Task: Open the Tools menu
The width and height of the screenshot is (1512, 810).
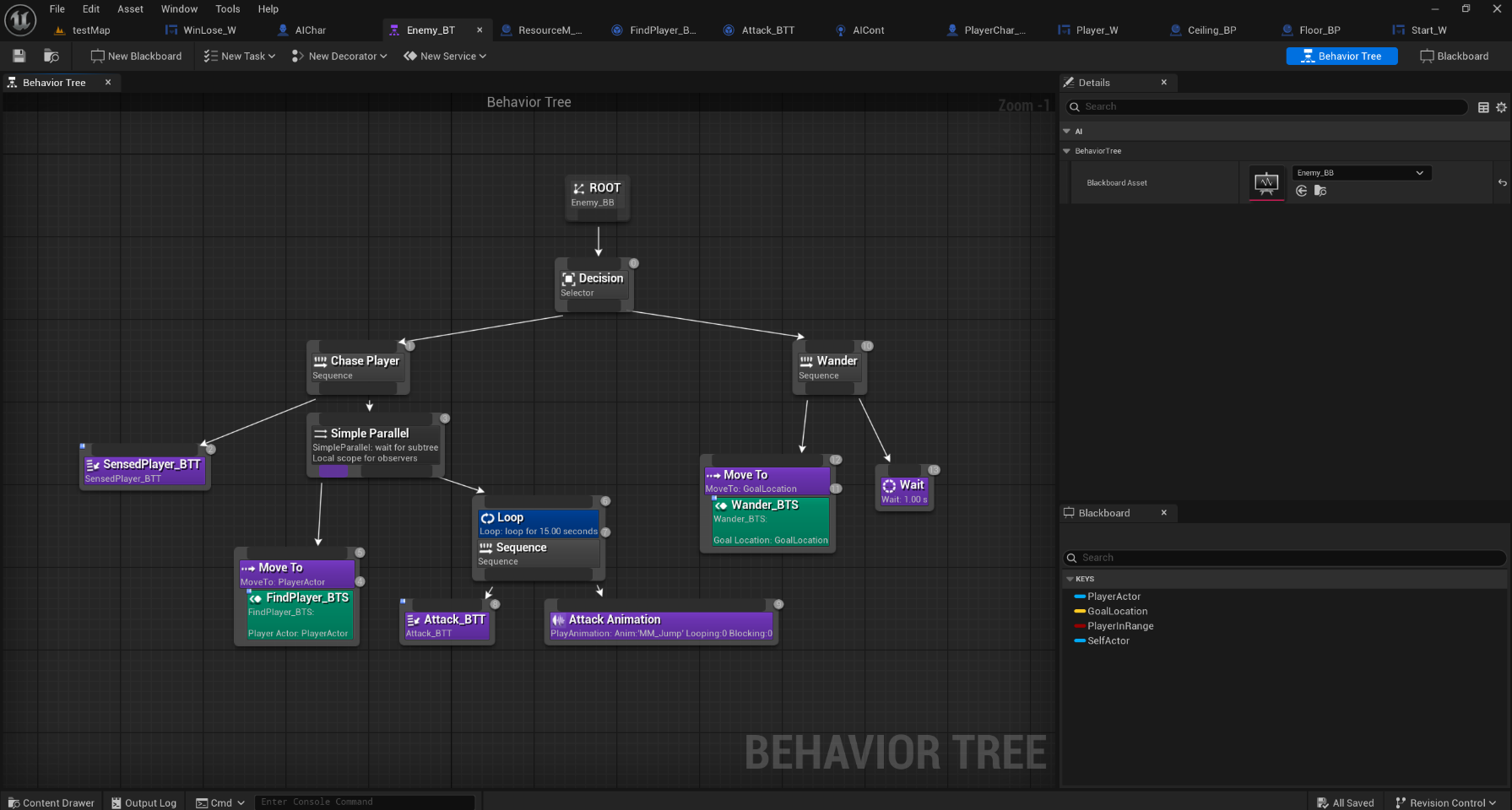Action: click(x=227, y=9)
